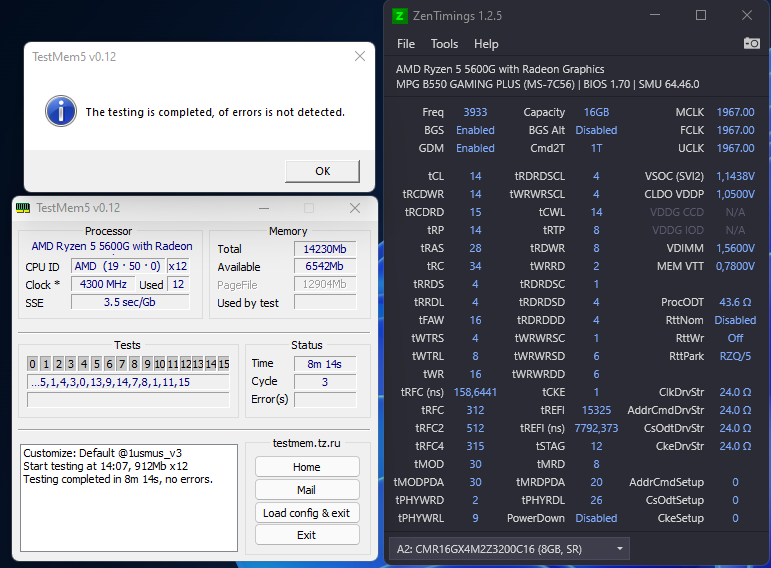Click the Cmd2T value 1T
Image resolution: width=771 pixels, height=568 pixels.
coord(596,148)
